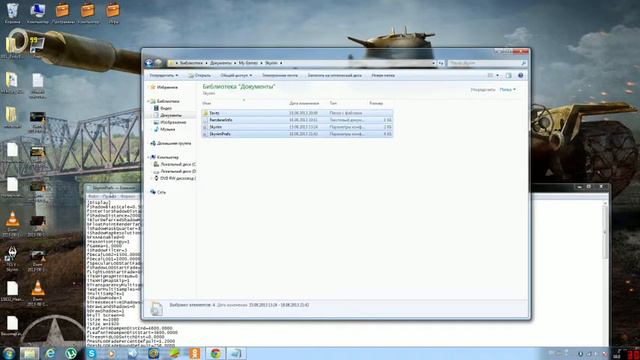Click Записать на оптический диск

tap(334, 76)
